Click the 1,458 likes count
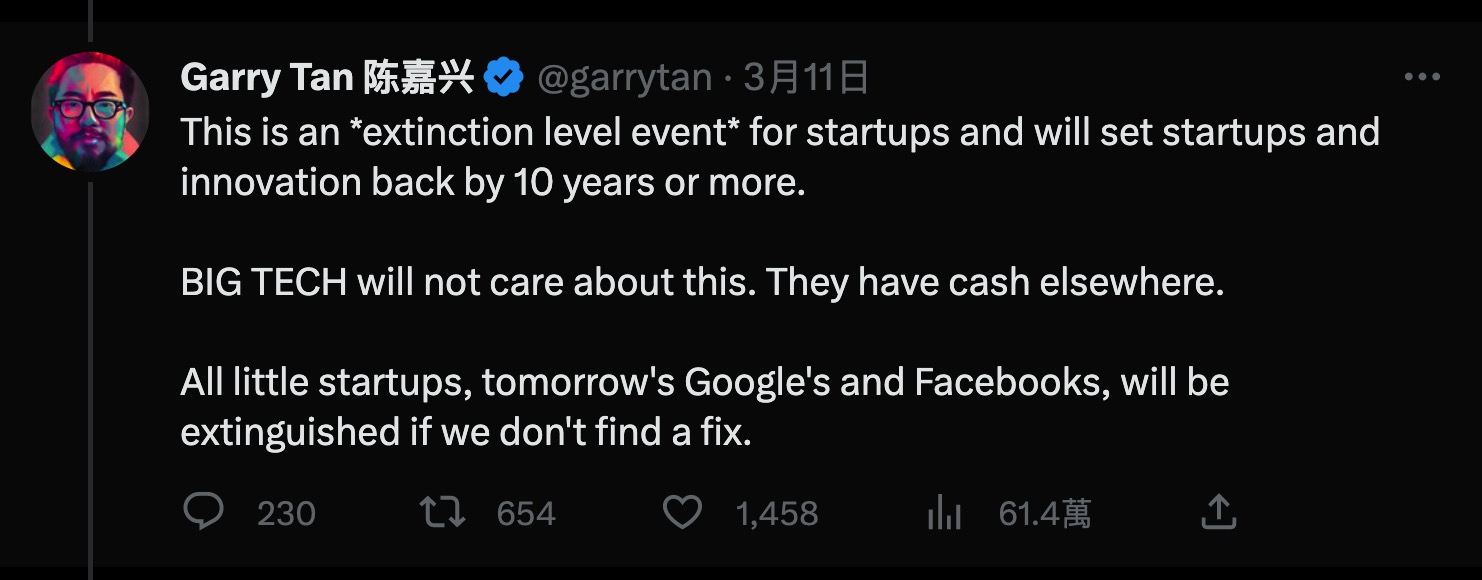This screenshot has width=1482, height=580. [x=776, y=514]
